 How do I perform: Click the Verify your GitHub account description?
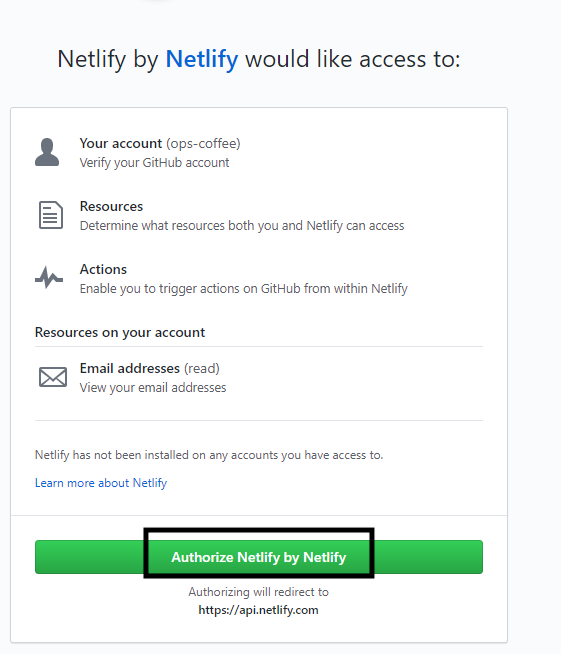pos(154,163)
